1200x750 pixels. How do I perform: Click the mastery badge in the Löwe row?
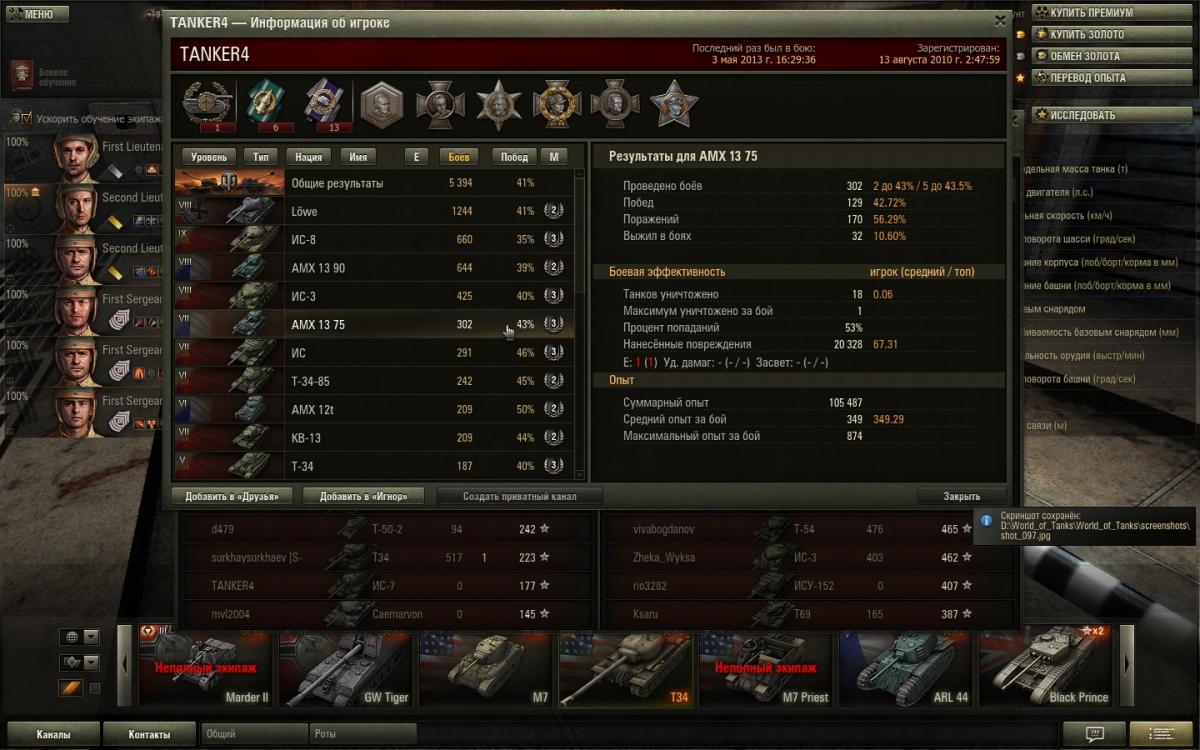pos(553,211)
